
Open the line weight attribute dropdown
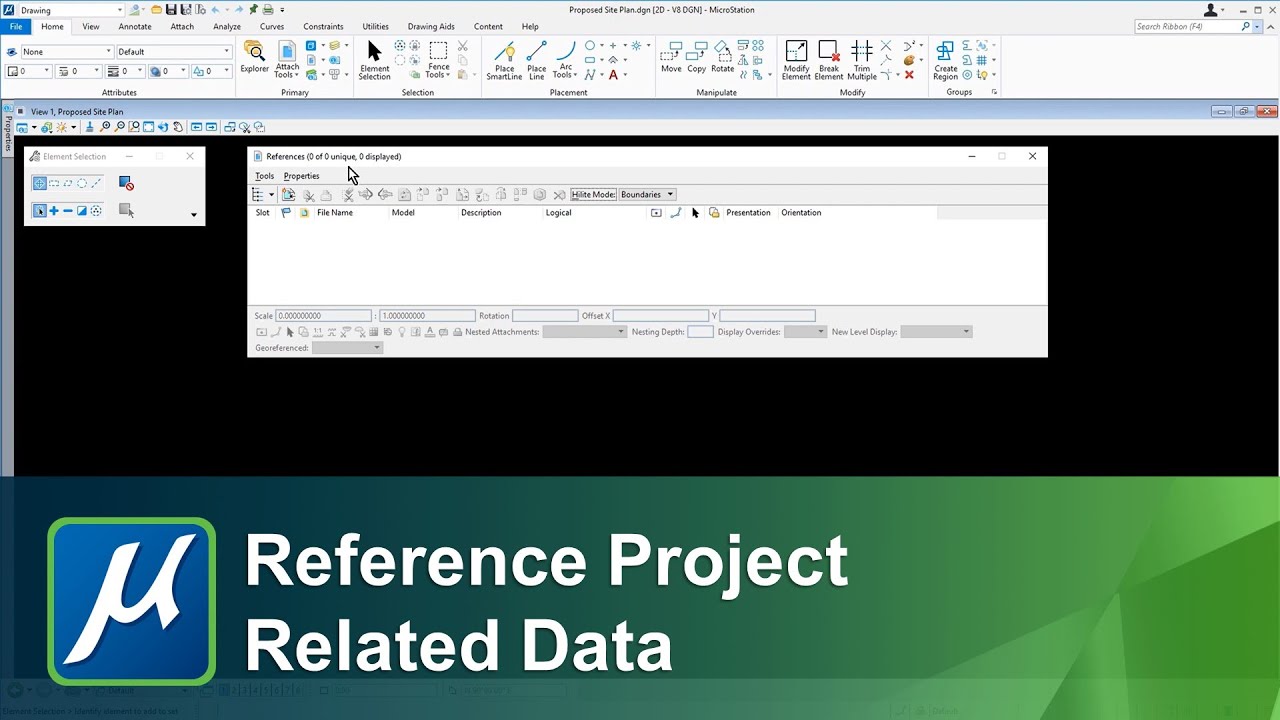[x=125, y=71]
